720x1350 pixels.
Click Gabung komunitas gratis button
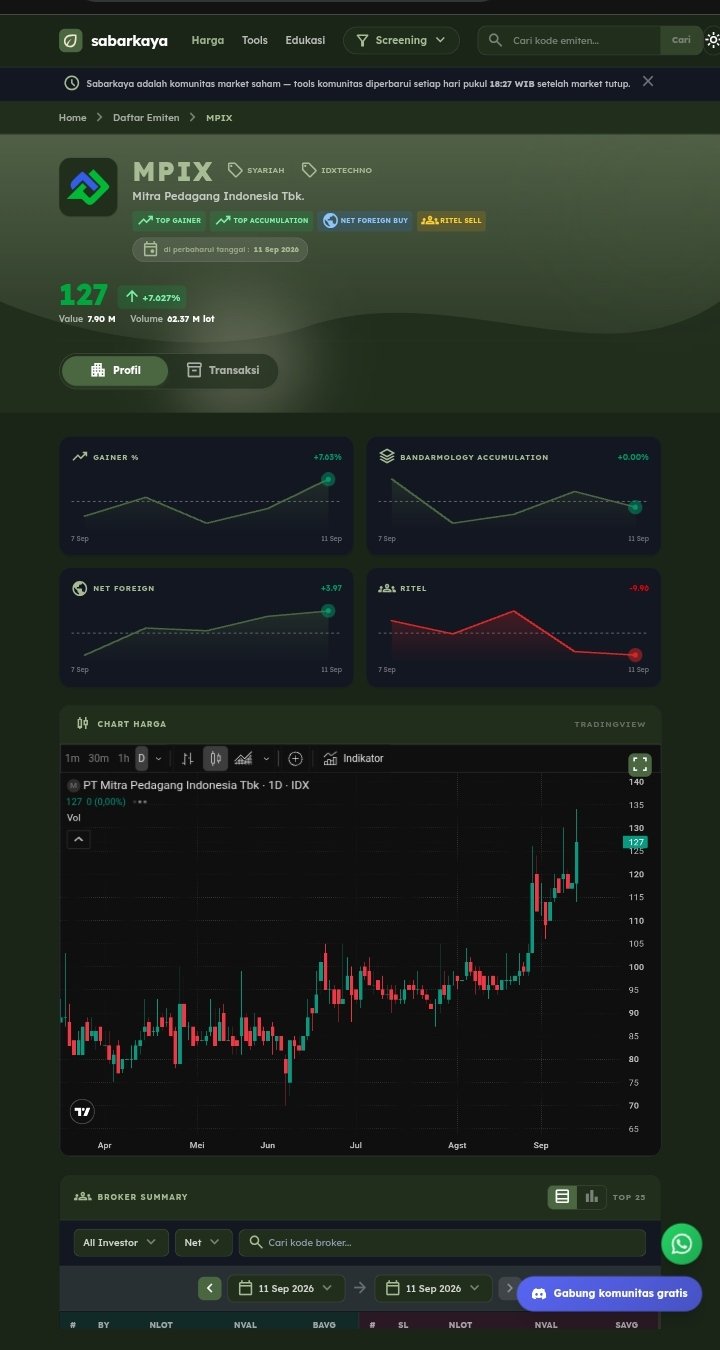pos(609,1293)
